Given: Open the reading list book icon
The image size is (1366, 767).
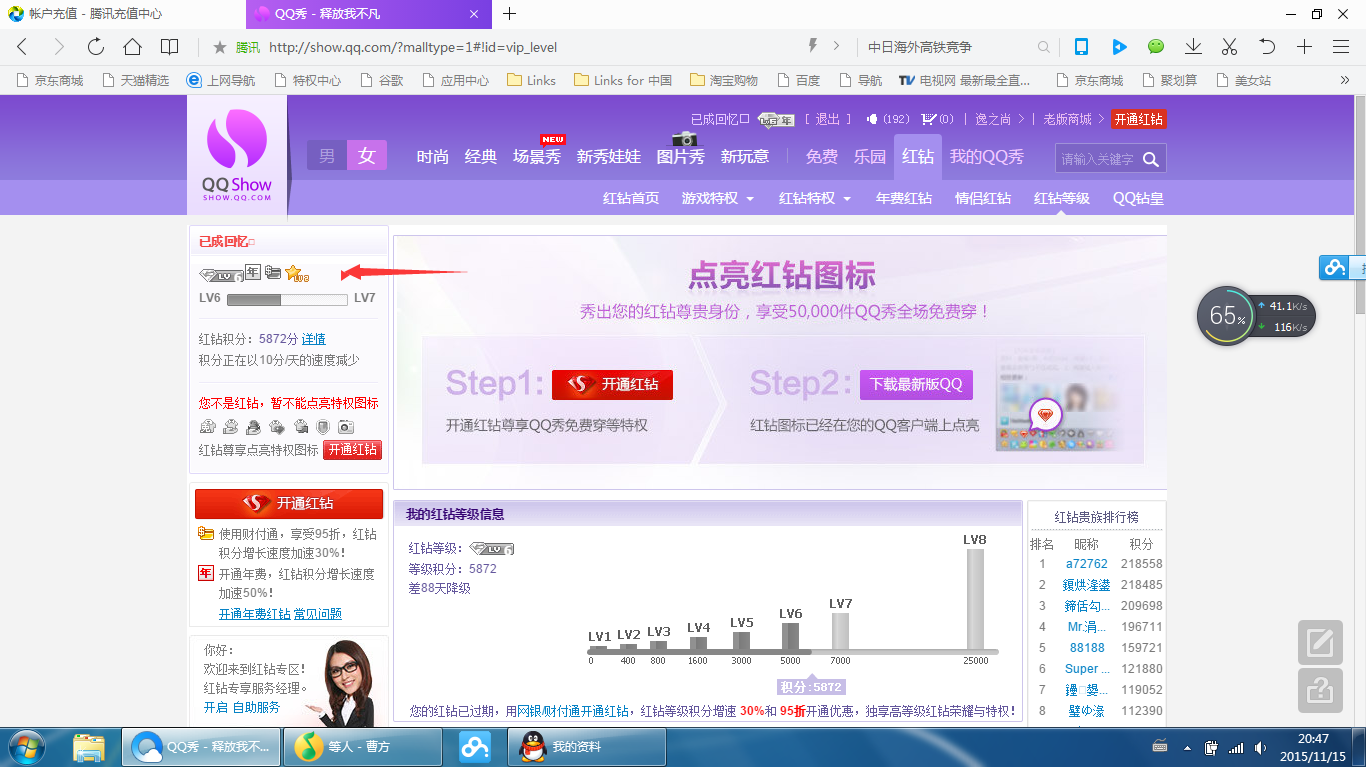Looking at the screenshot, I should click(170, 47).
